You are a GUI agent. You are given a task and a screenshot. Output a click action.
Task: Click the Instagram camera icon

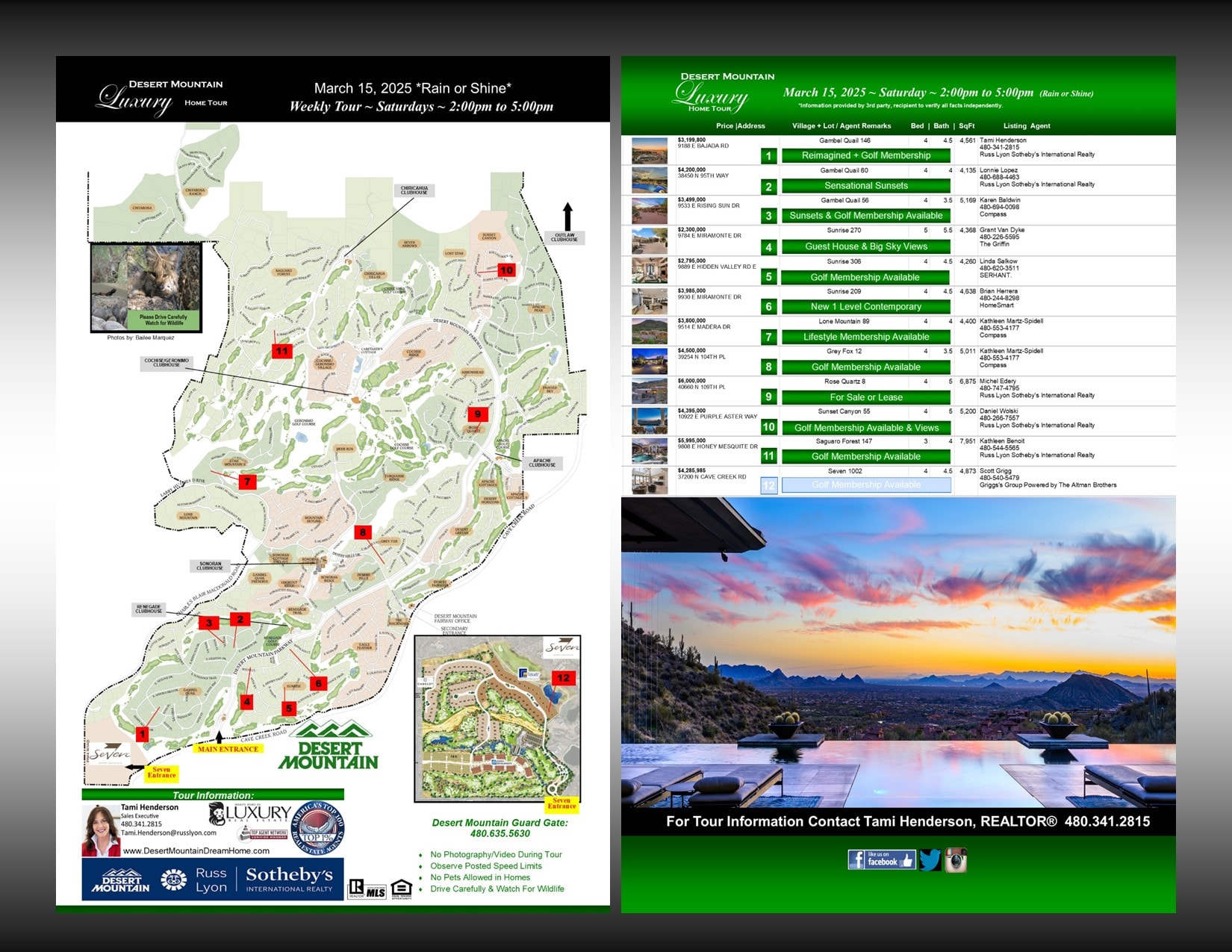[x=956, y=860]
